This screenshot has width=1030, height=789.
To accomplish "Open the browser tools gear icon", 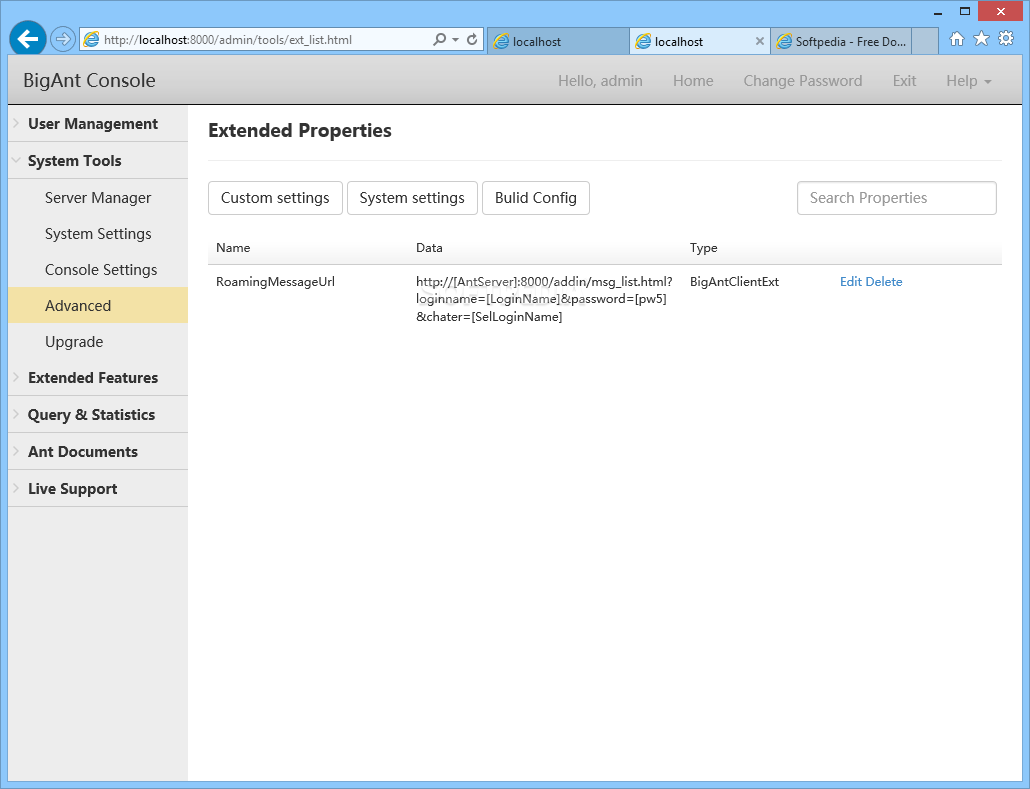I will [x=1006, y=39].
